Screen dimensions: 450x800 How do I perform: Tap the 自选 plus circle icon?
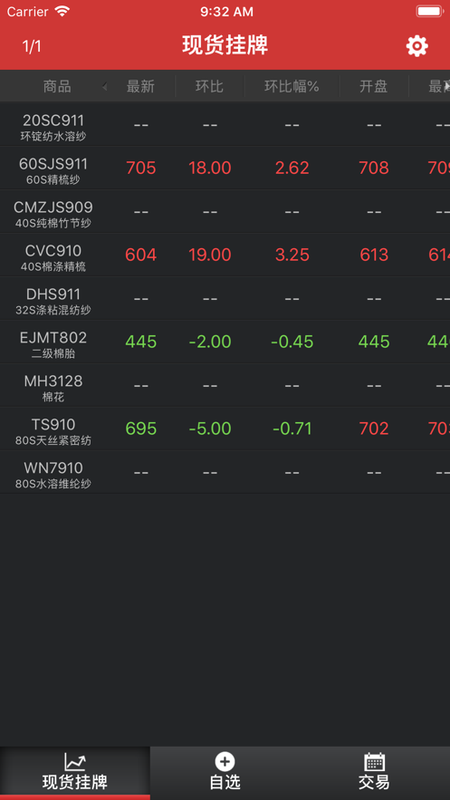[x=225, y=762]
